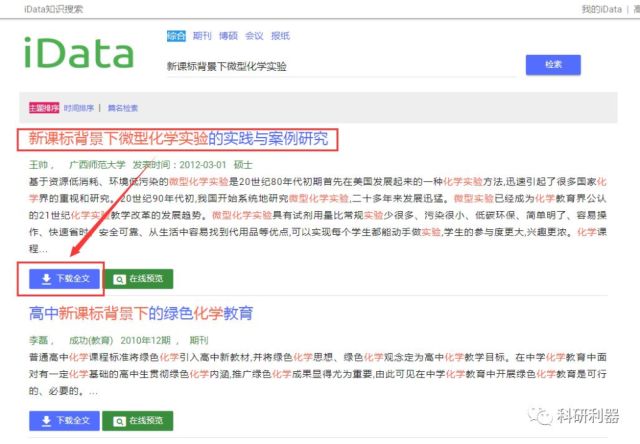Click 广西师范大学 in first result metadata
The height and width of the screenshot is (444, 640).
click(x=97, y=165)
